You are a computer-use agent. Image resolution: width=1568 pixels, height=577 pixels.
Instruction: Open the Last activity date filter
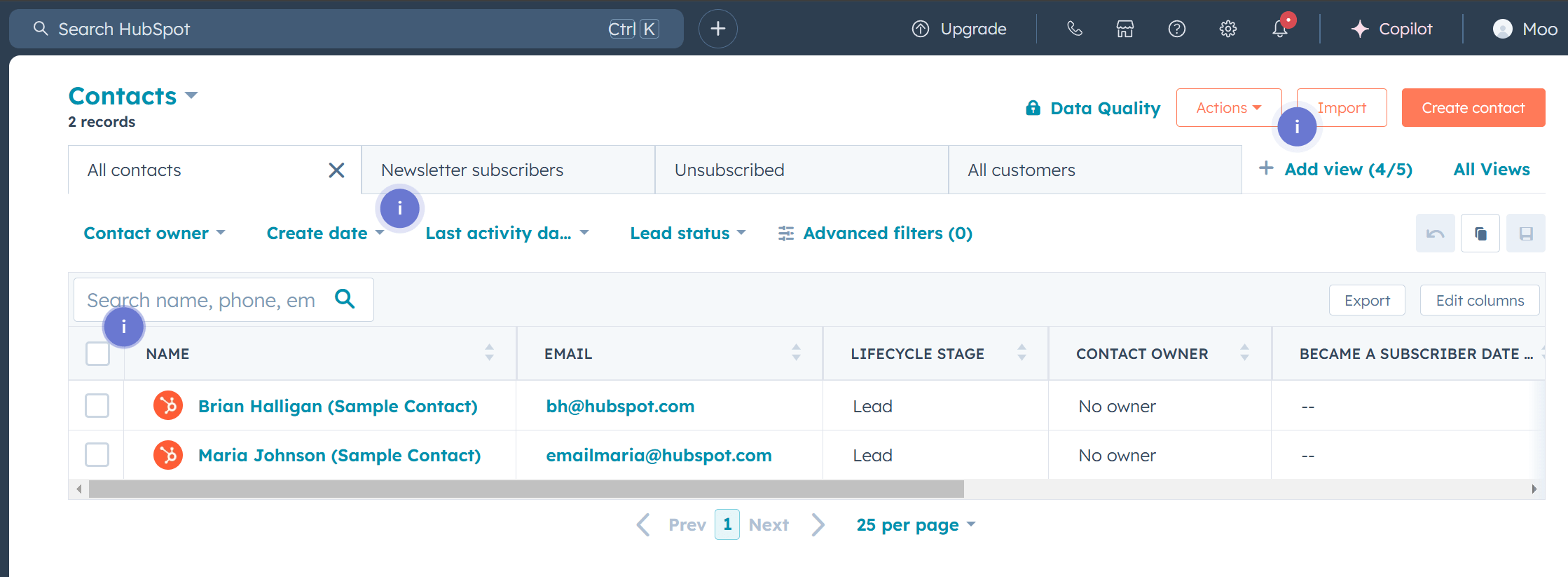click(x=507, y=233)
